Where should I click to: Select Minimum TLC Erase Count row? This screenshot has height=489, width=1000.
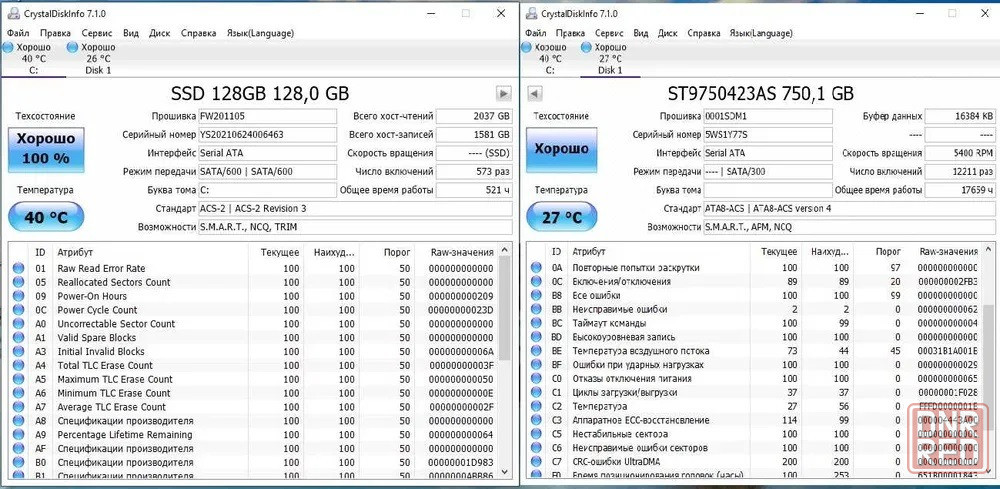[254, 393]
